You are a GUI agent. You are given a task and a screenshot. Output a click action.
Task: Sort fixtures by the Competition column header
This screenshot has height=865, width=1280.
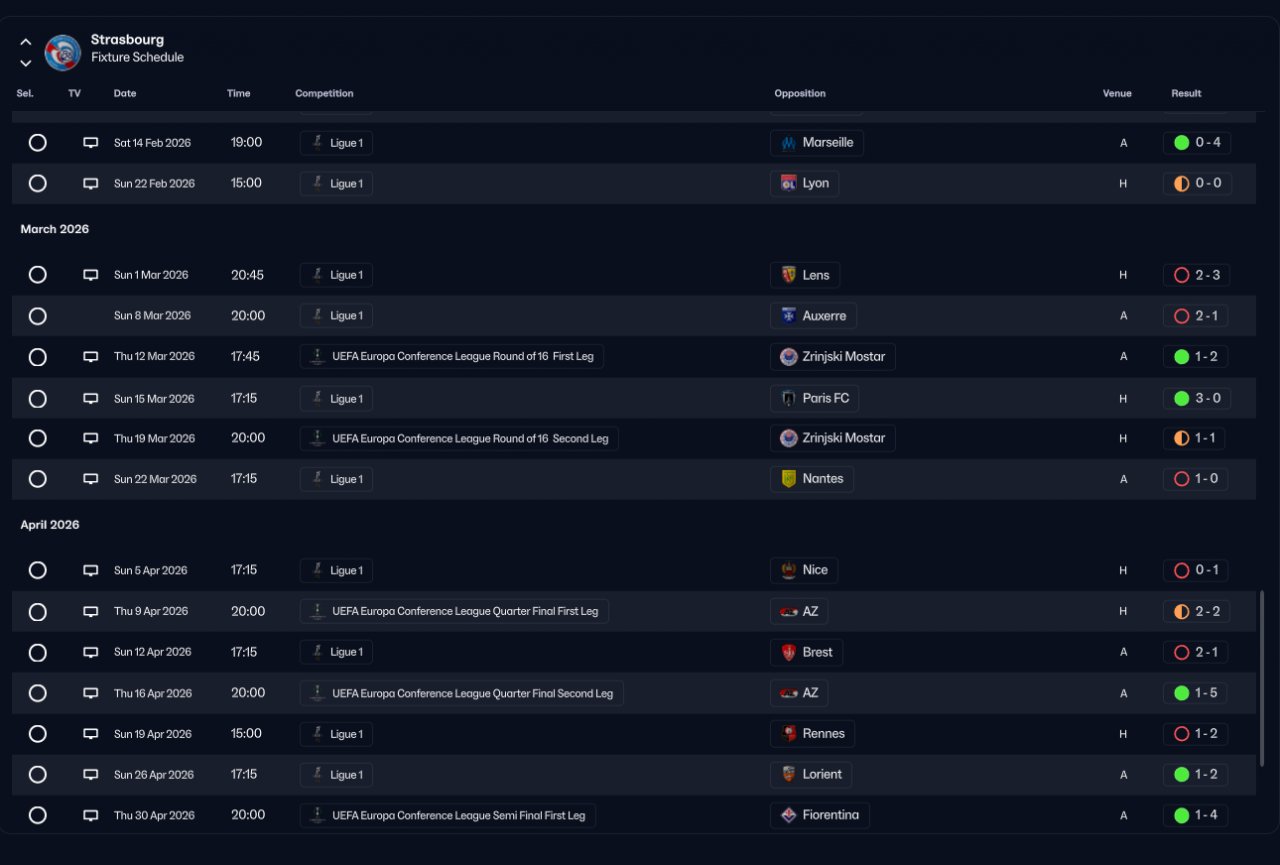click(324, 94)
